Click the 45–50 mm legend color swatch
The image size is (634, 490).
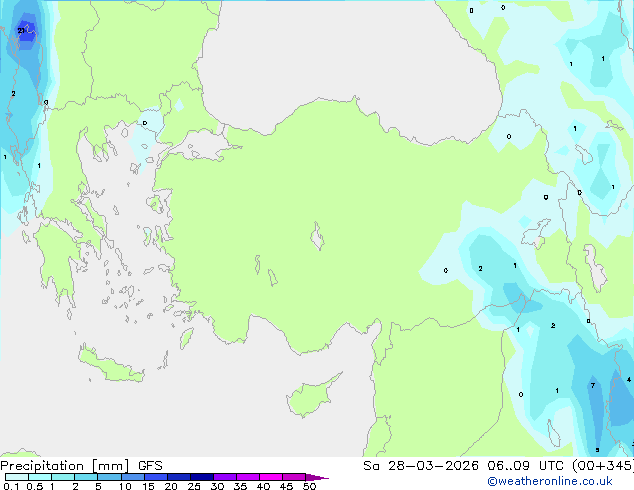point(294,477)
